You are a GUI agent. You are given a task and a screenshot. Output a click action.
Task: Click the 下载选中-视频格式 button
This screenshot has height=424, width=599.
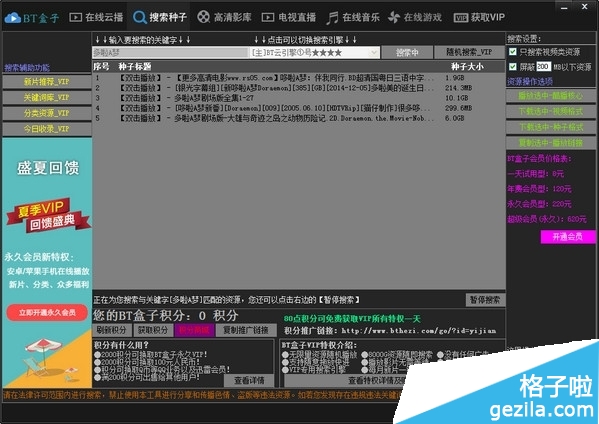550,111
